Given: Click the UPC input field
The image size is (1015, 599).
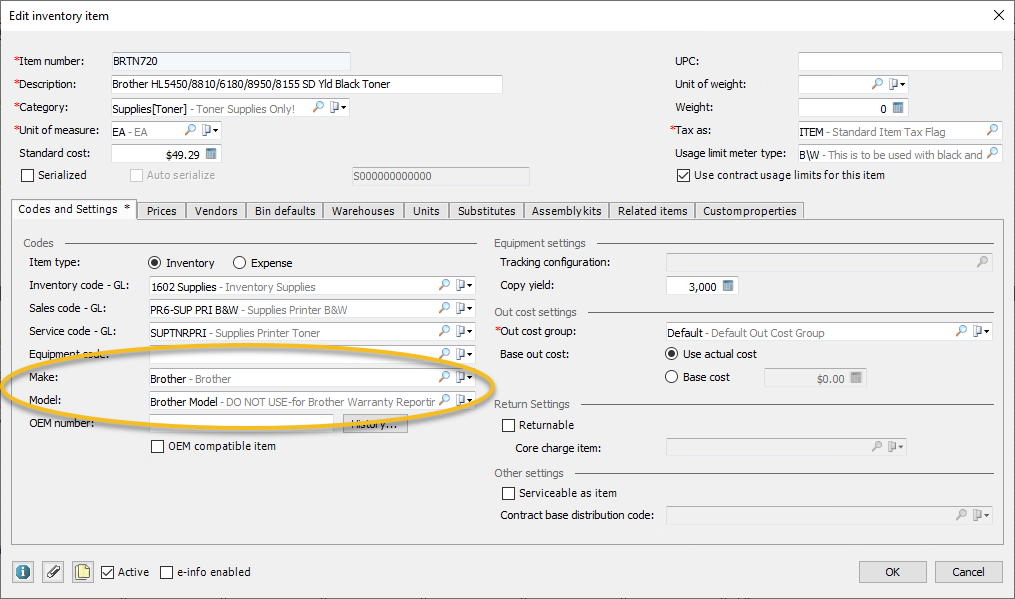Looking at the screenshot, I should [900, 61].
